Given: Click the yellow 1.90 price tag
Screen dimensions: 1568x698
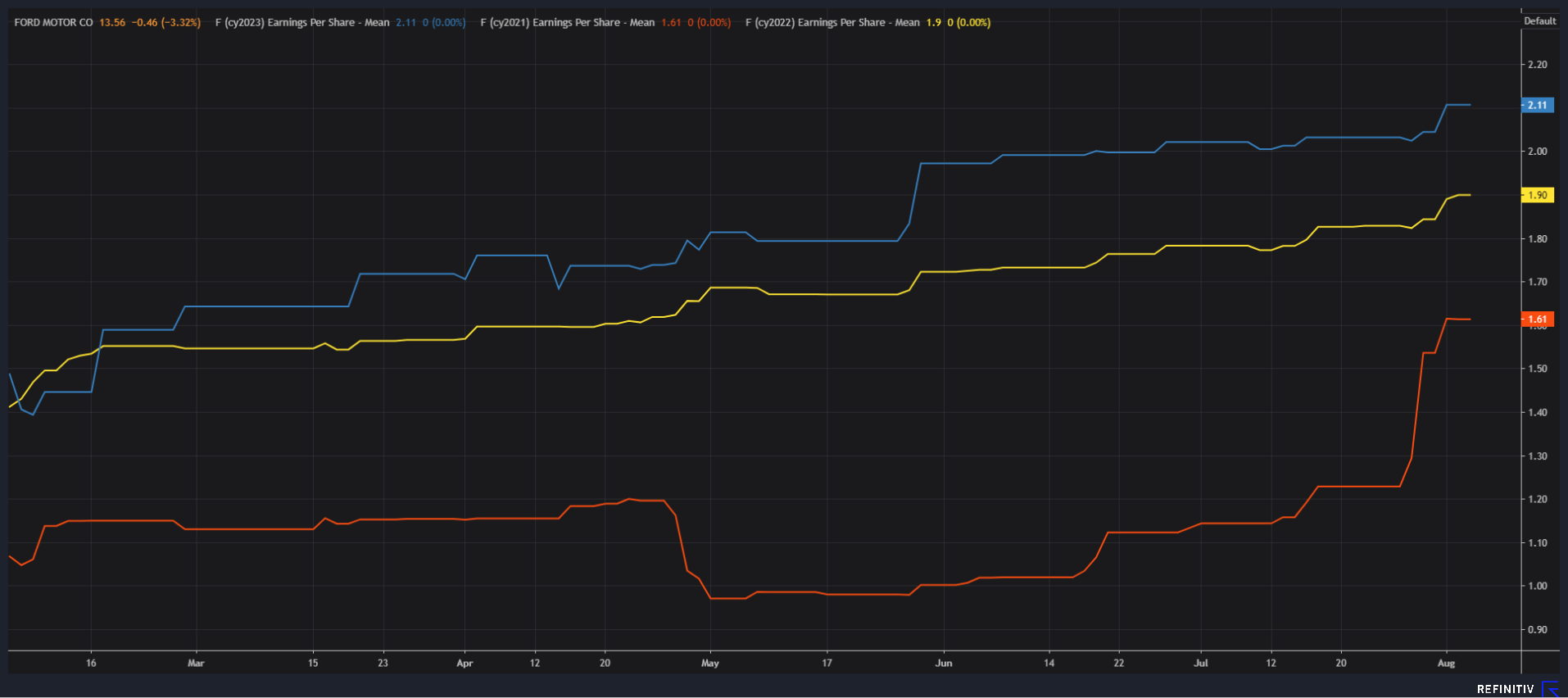Looking at the screenshot, I should coord(1537,195).
